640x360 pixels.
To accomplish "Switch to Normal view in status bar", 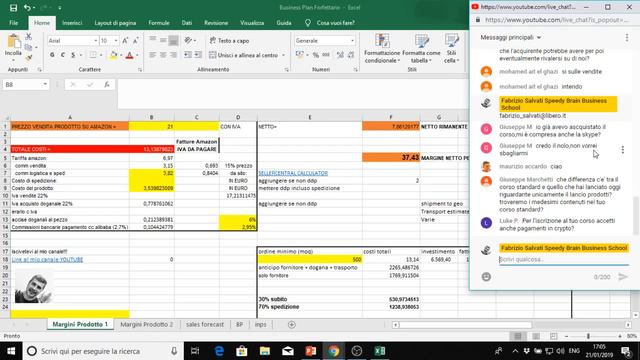I will [x=518, y=336].
